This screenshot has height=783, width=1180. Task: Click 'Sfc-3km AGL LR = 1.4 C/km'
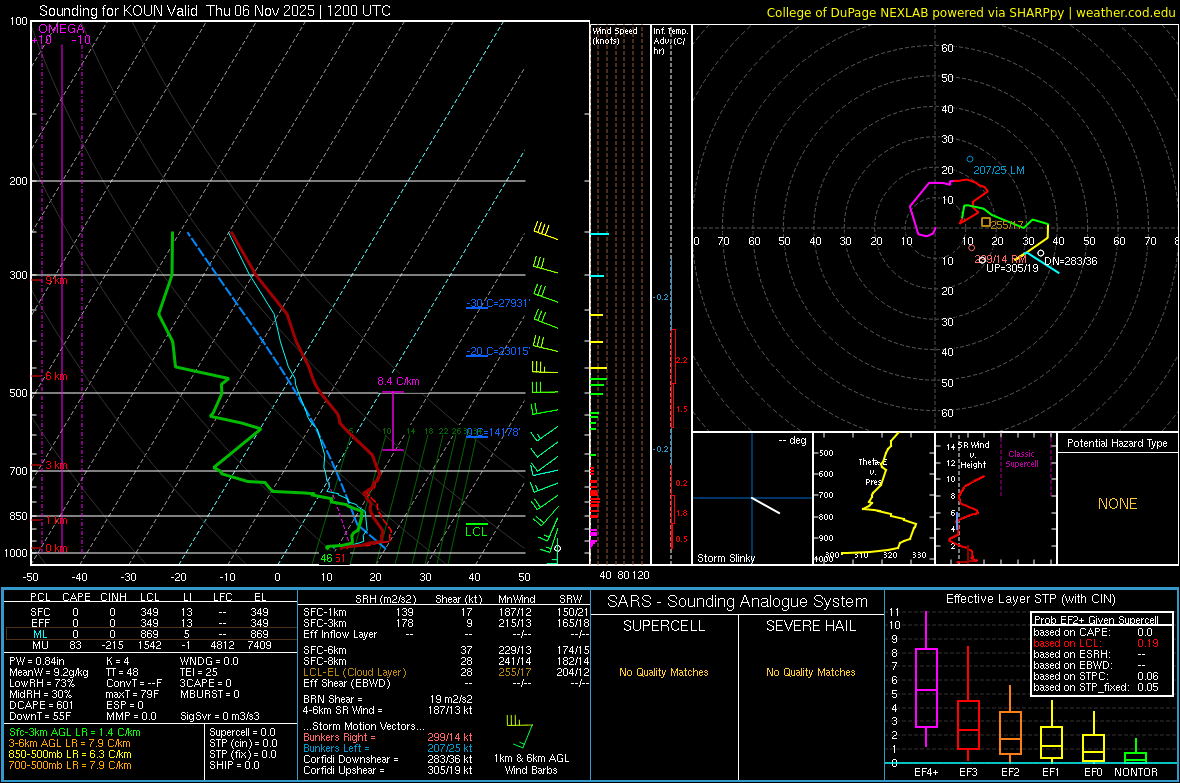click(75, 732)
